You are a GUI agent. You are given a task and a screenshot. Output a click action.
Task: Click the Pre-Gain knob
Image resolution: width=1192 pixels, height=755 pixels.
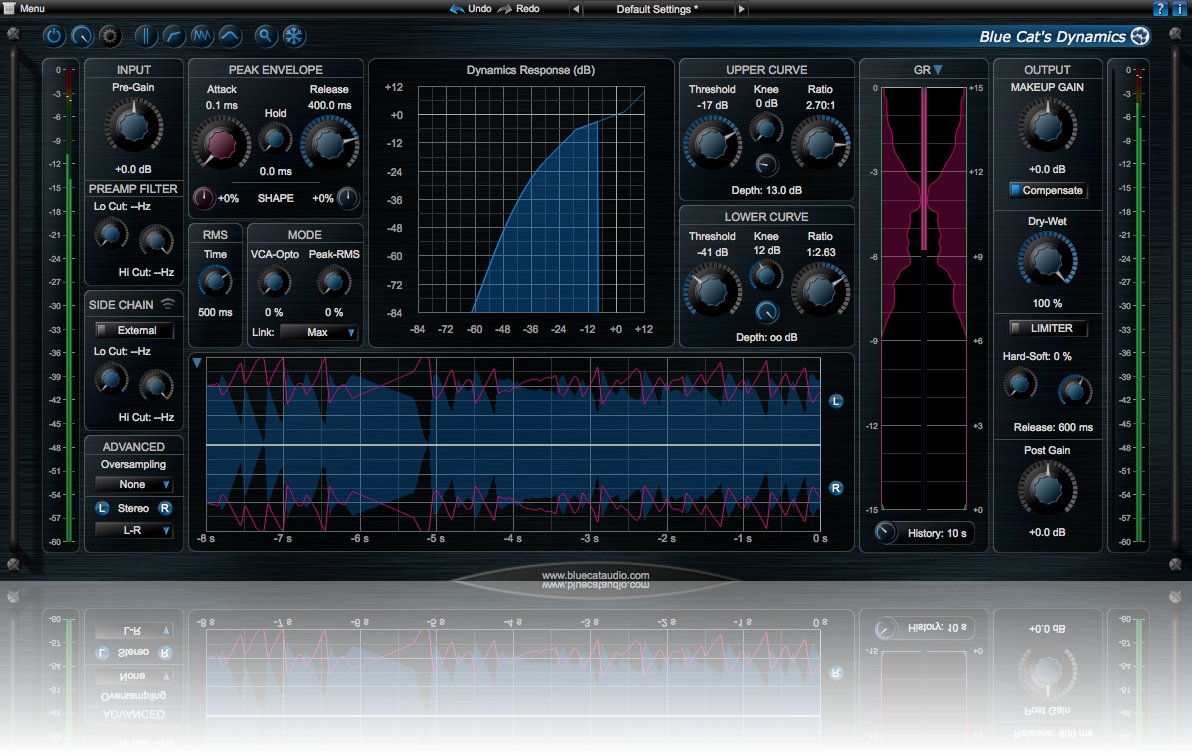133,127
